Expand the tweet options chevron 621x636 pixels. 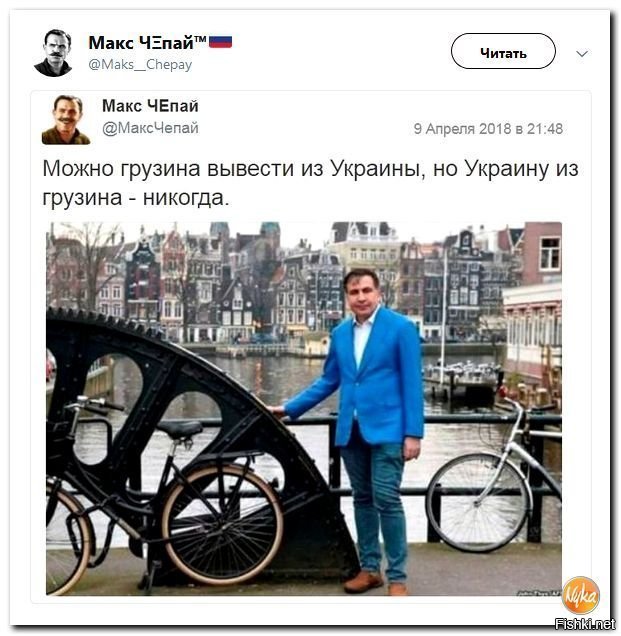coord(582,53)
